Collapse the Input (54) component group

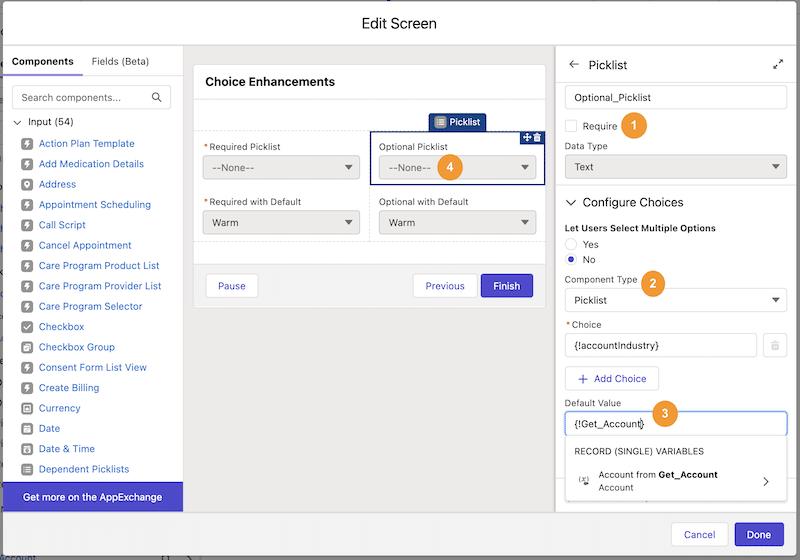click(17, 122)
